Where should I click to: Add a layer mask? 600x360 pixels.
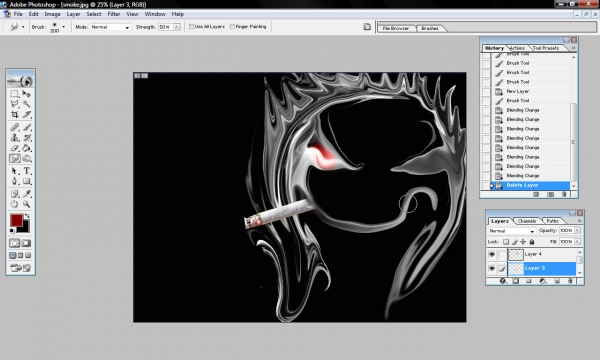(x=515, y=281)
